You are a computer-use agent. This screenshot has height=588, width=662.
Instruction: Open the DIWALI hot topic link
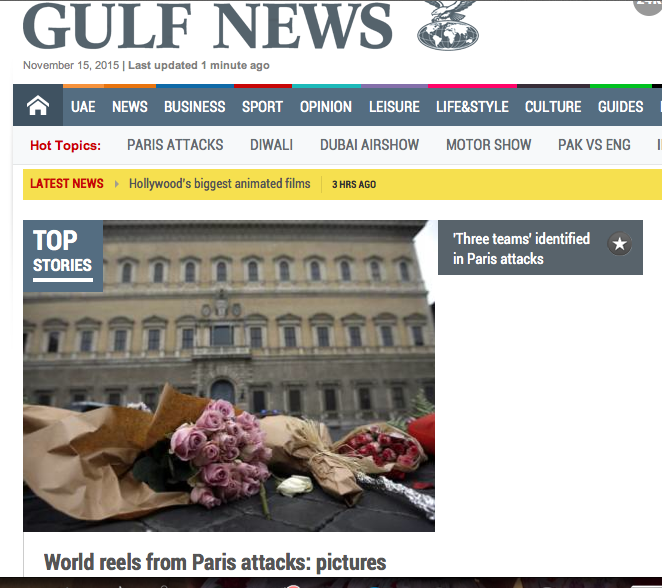pyautogui.click(x=271, y=145)
